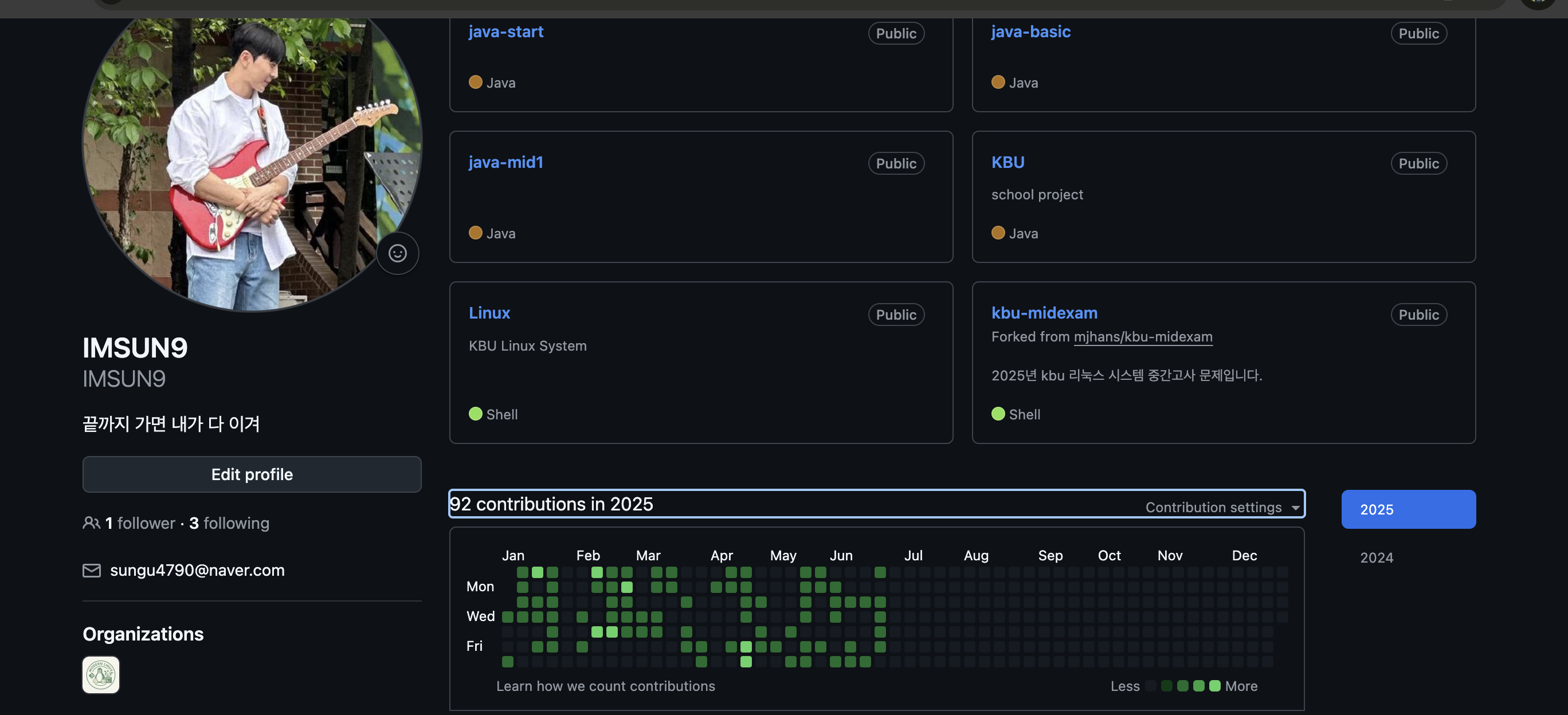Open the Linux repository link
The width and height of the screenshot is (1568, 715).
pyautogui.click(x=489, y=313)
